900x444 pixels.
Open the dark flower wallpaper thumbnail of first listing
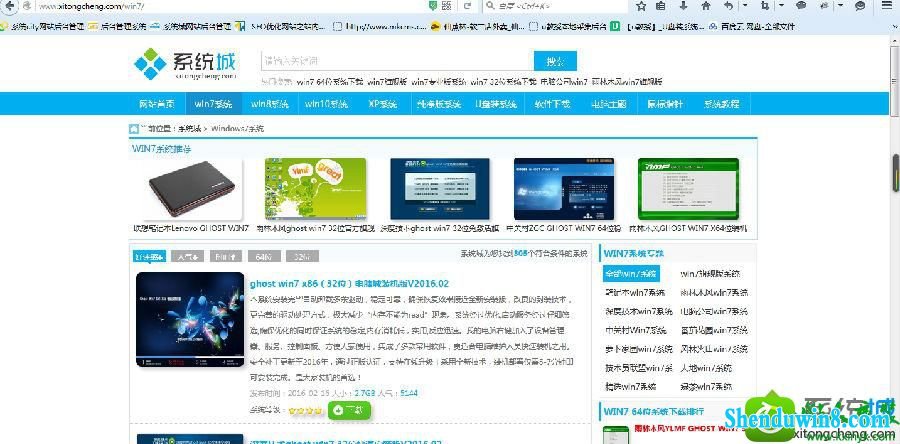click(x=190, y=320)
